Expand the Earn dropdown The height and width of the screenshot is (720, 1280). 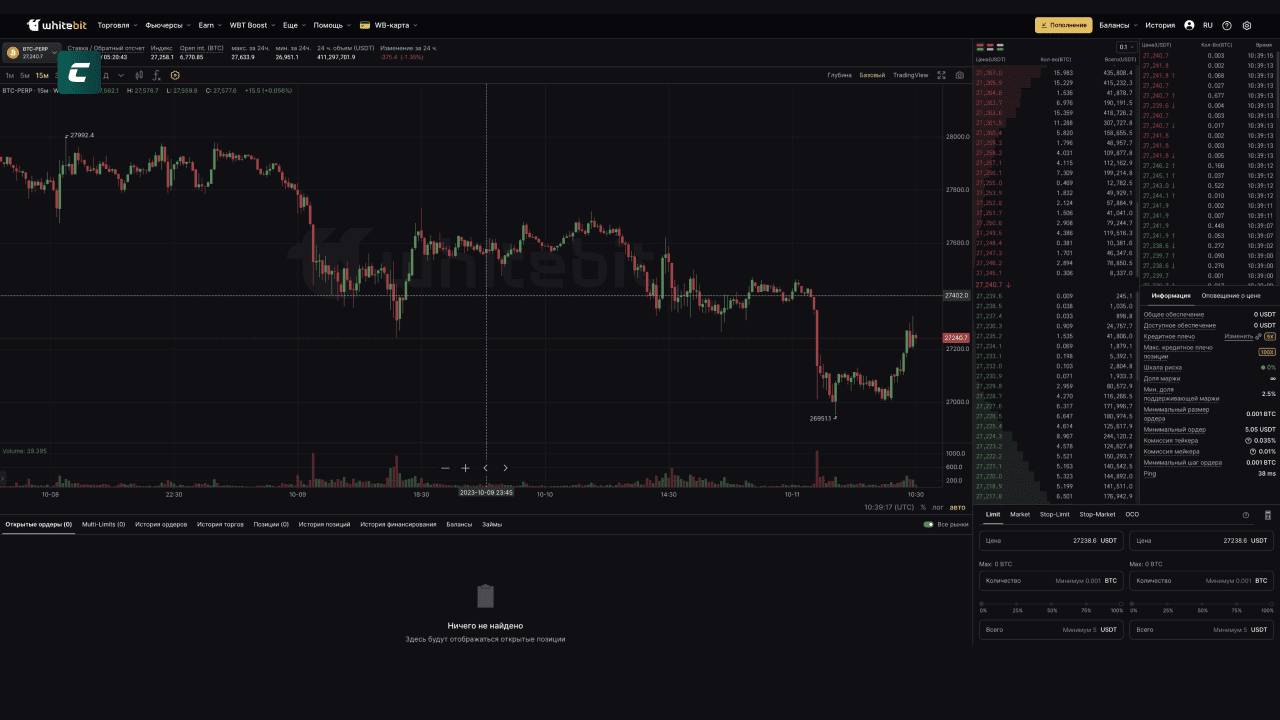point(210,25)
